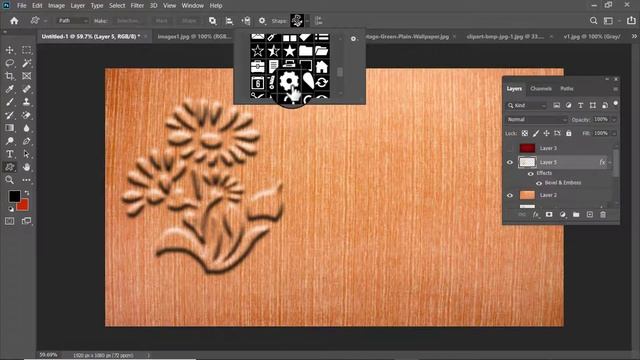Choose the gear shape in shape picker
This screenshot has height=360, width=640.
(x=289, y=82)
